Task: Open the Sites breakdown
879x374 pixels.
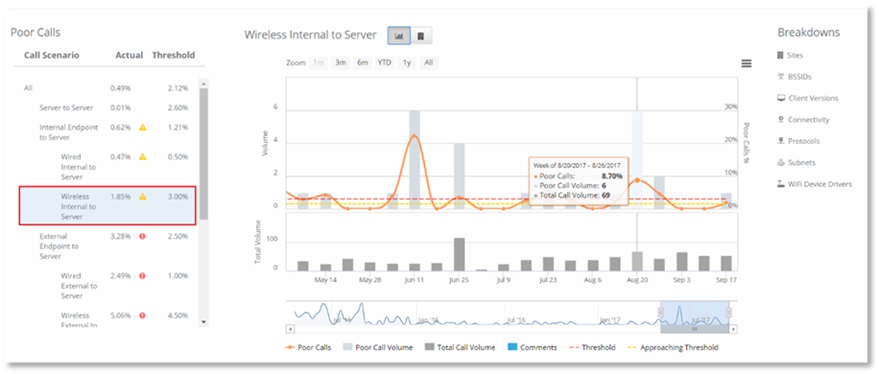Action: 790,56
